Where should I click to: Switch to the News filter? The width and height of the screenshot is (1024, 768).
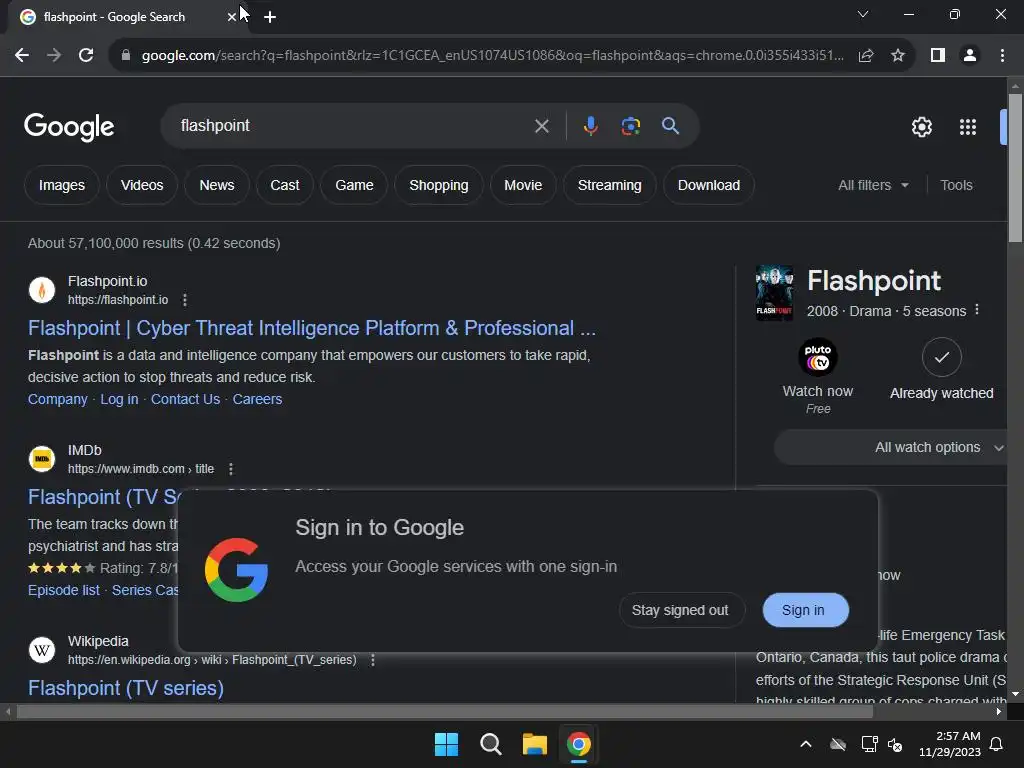click(217, 185)
